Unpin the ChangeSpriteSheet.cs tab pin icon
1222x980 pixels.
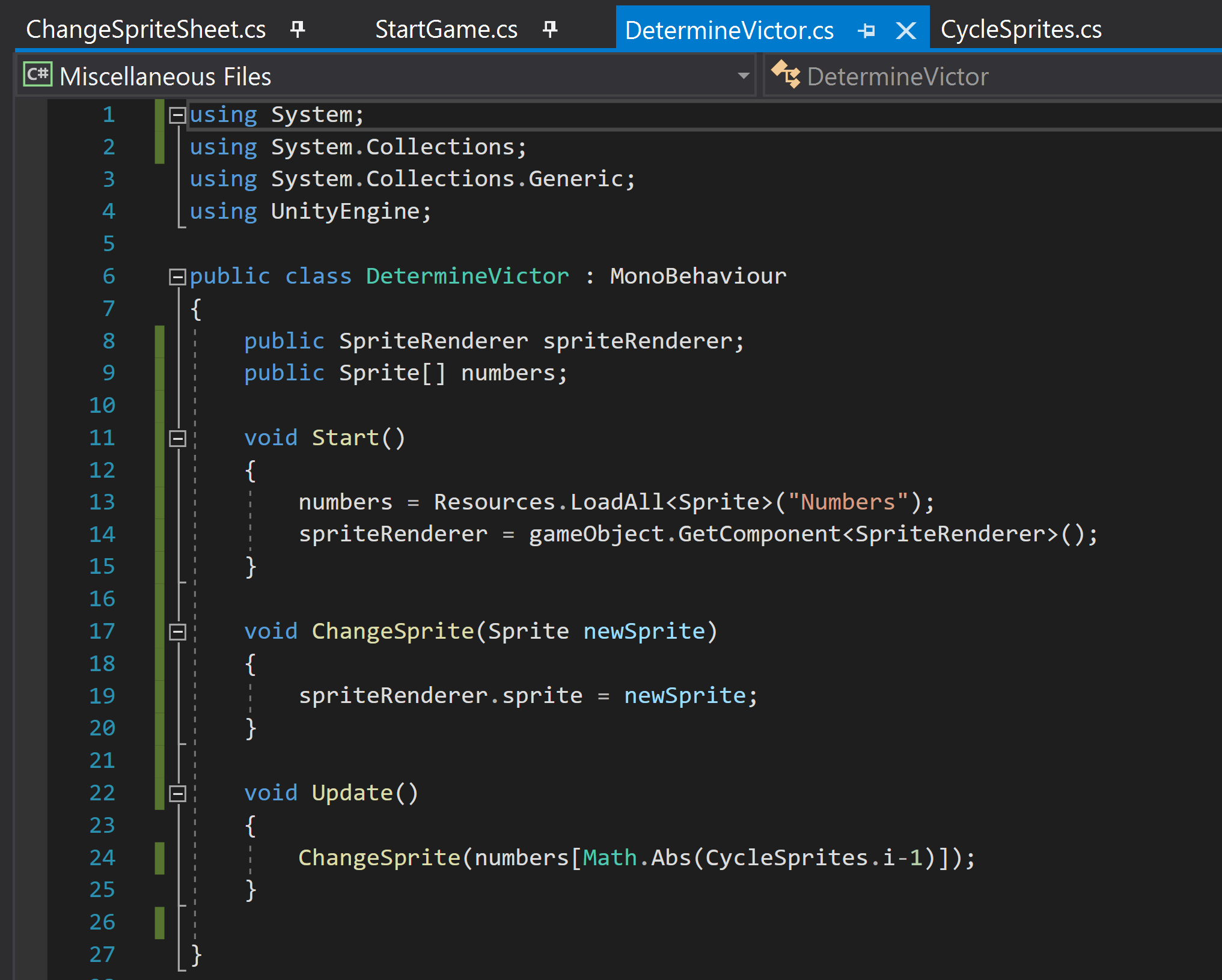298,28
